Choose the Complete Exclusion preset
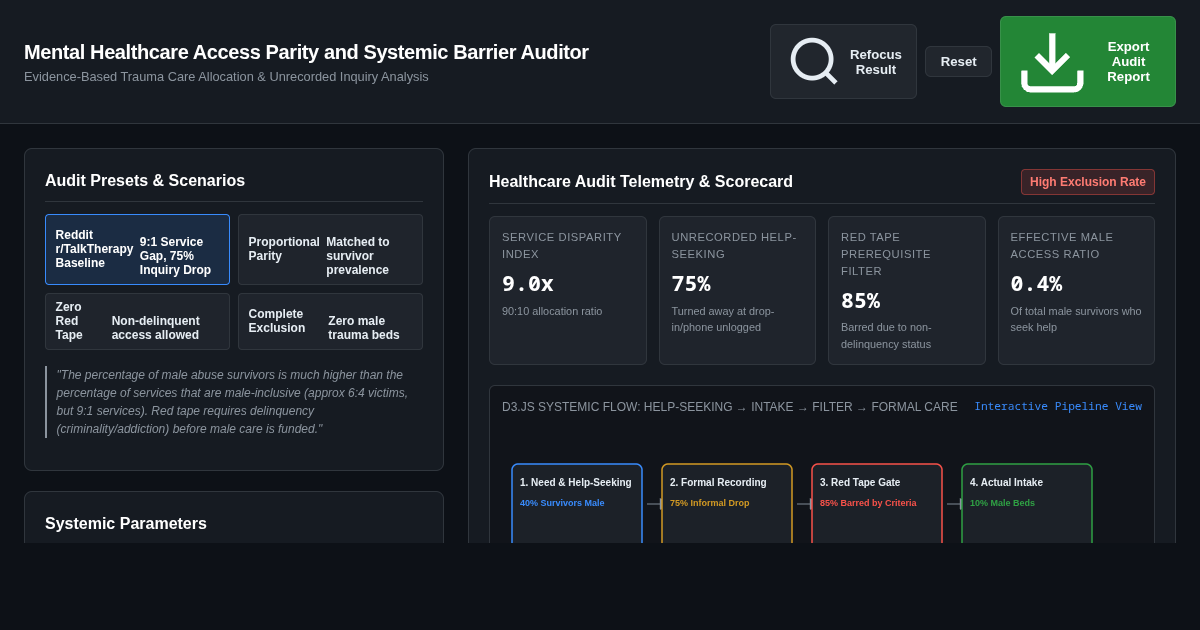The width and height of the screenshot is (1200, 630). coord(330,321)
